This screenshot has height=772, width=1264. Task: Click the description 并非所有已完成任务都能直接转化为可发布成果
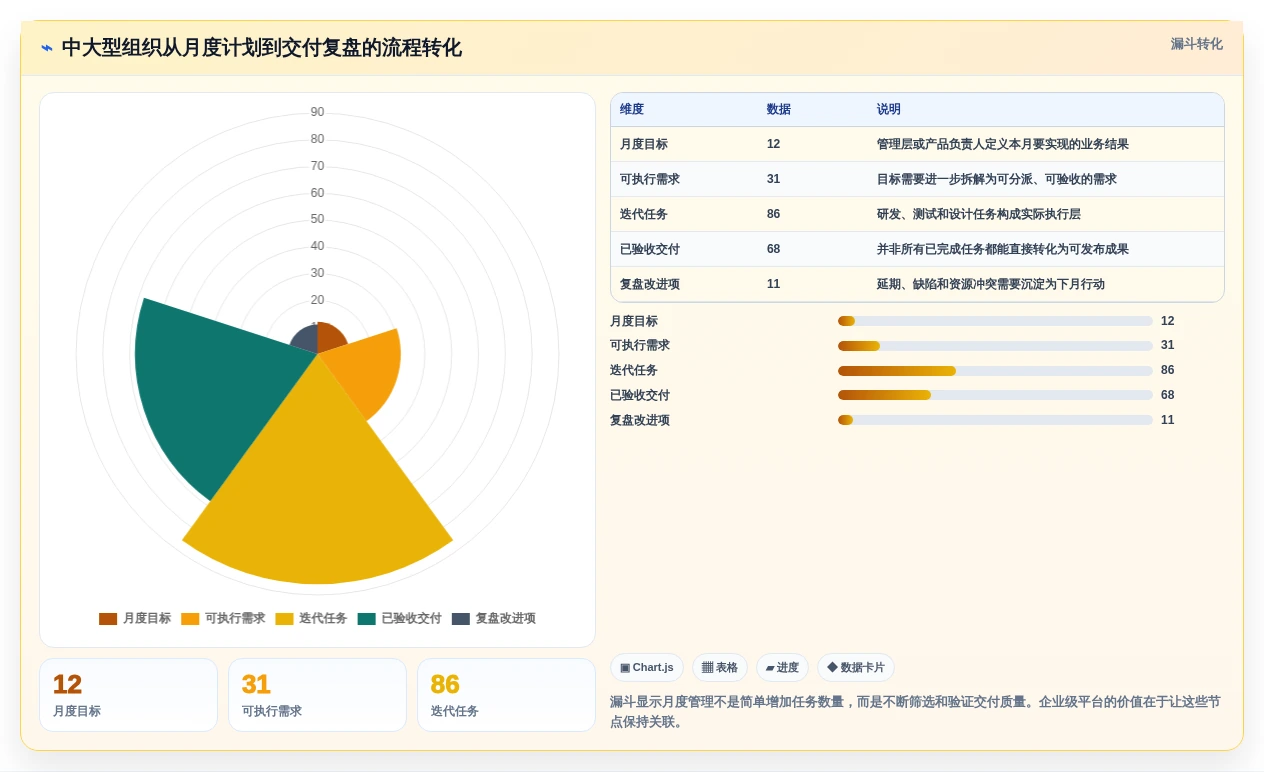1003,249
